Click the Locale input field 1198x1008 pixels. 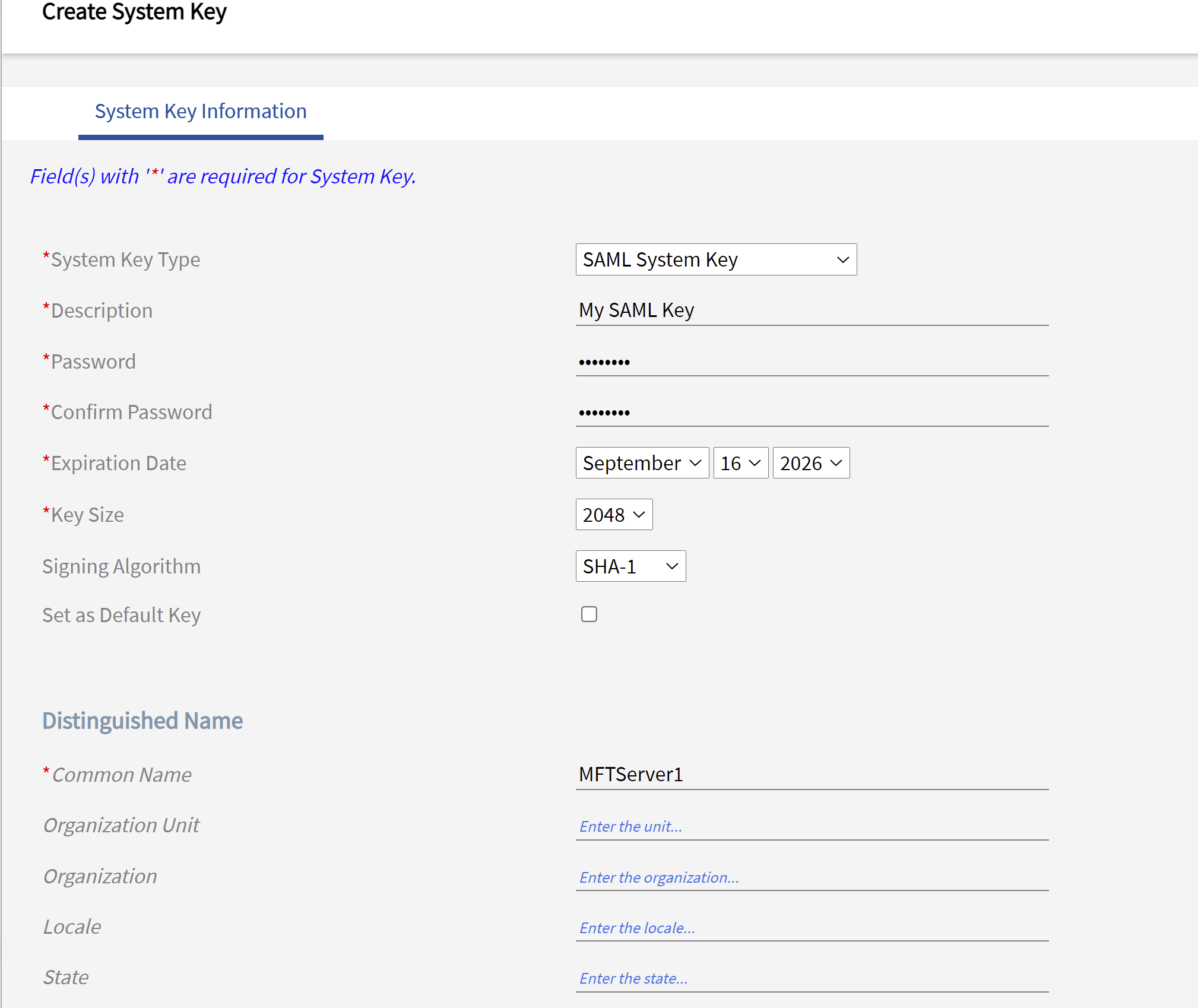(811, 927)
